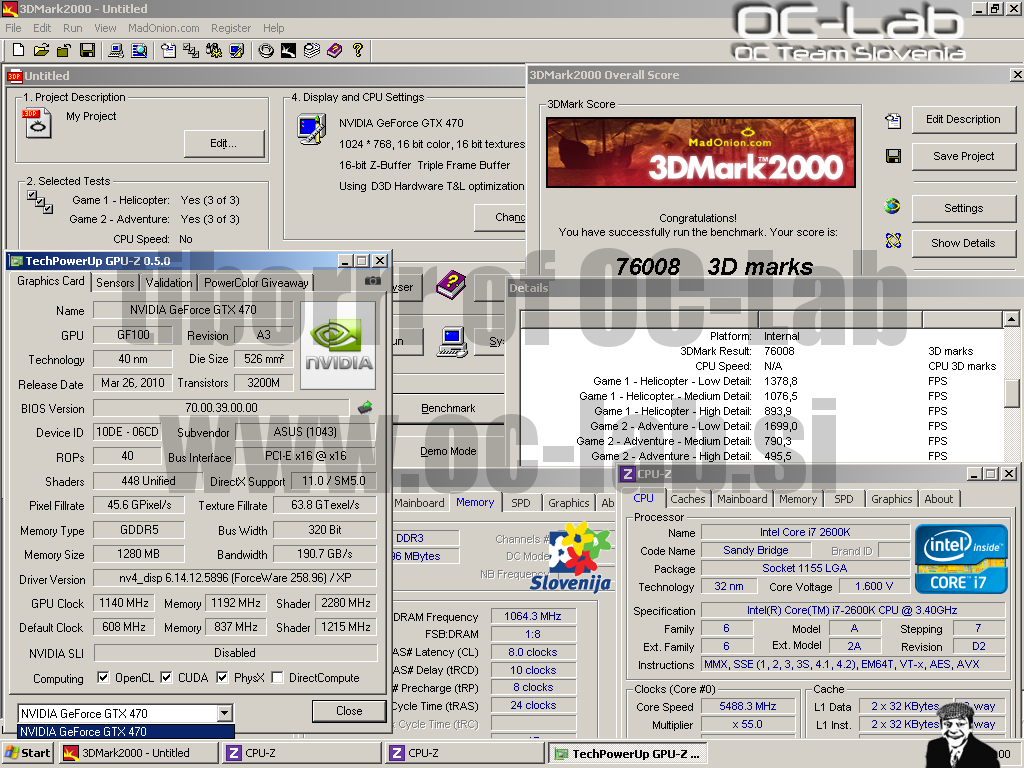The height and width of the screenshot is (768, 1024).
Task: Click the BIOS Version field 70.00.39.00.00
Action: coord(221,408)
